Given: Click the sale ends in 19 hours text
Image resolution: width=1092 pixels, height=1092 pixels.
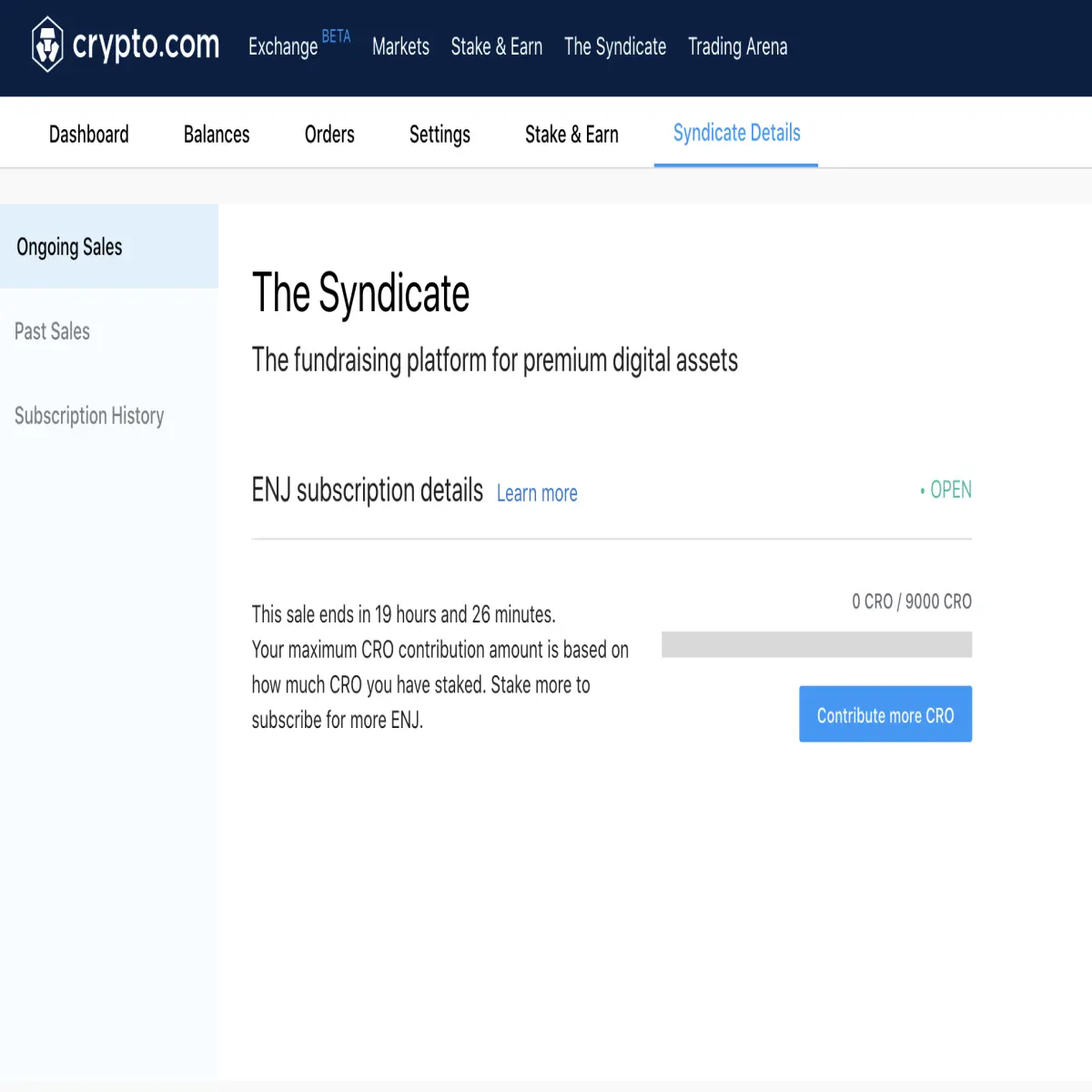Looking at the screenshot, I should [x=404, y=614].
